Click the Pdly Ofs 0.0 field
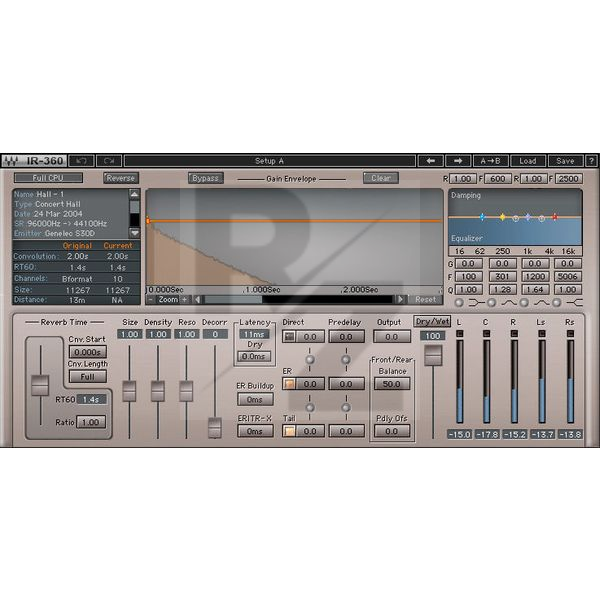The width and height of the screenshot is (600, 600). [x=392, y=431]
